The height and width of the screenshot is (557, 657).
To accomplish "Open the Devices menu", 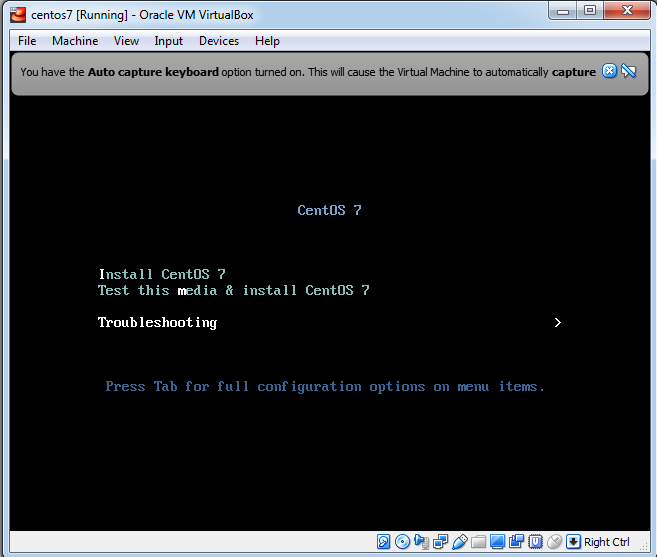I will point(219,41).
